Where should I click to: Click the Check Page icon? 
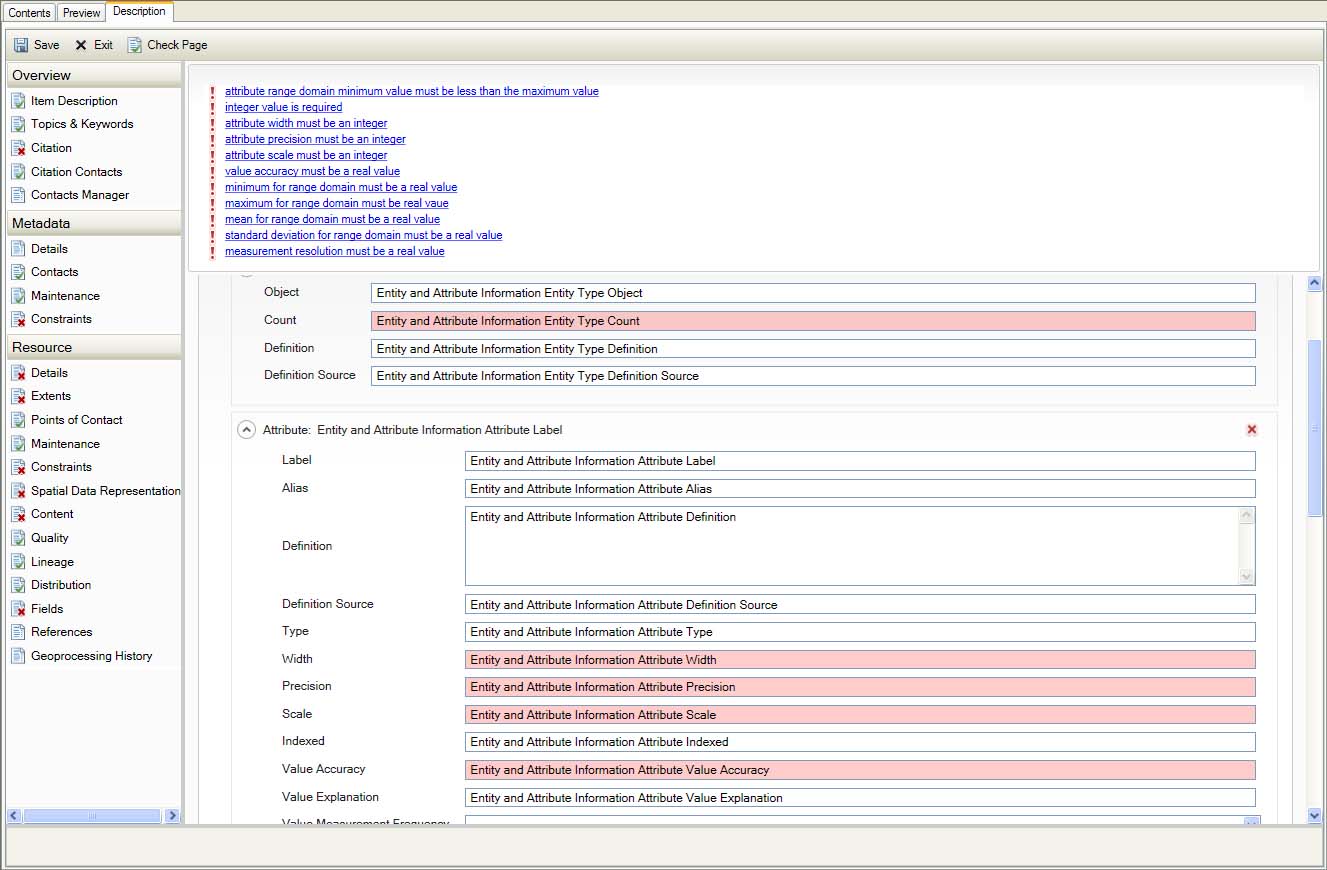pos(135,45)
